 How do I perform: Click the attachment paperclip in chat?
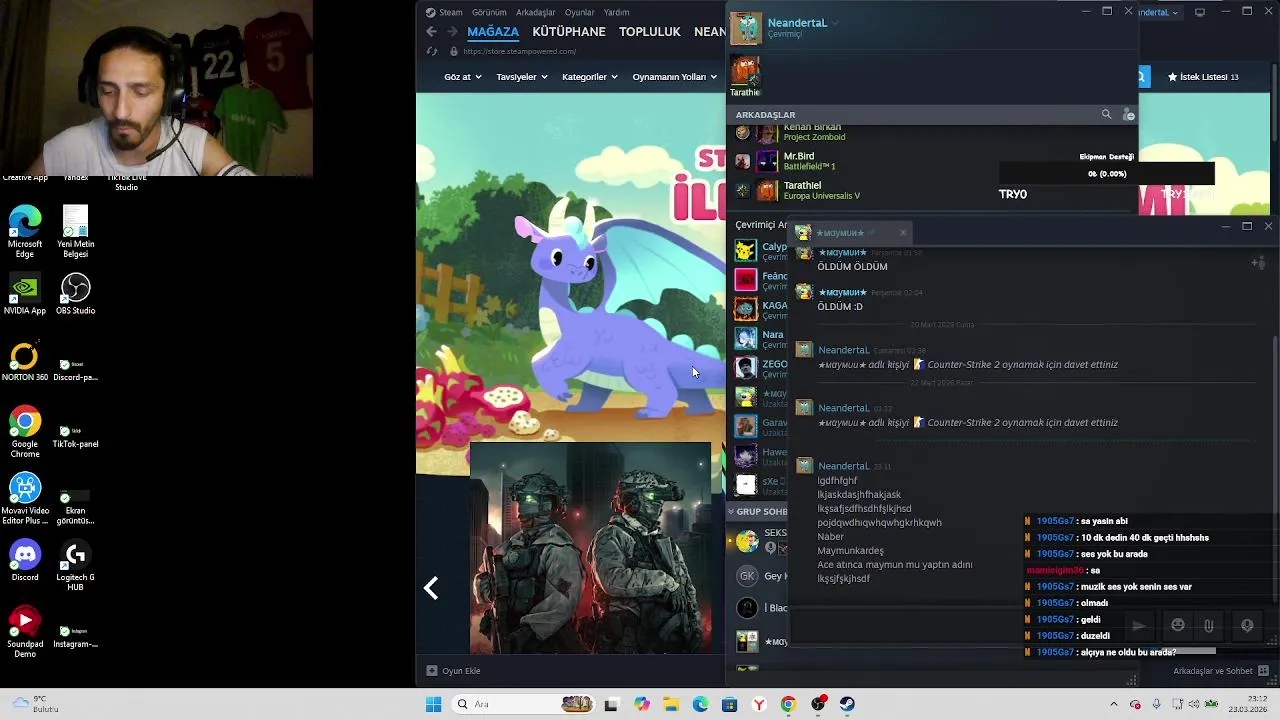1209,626
